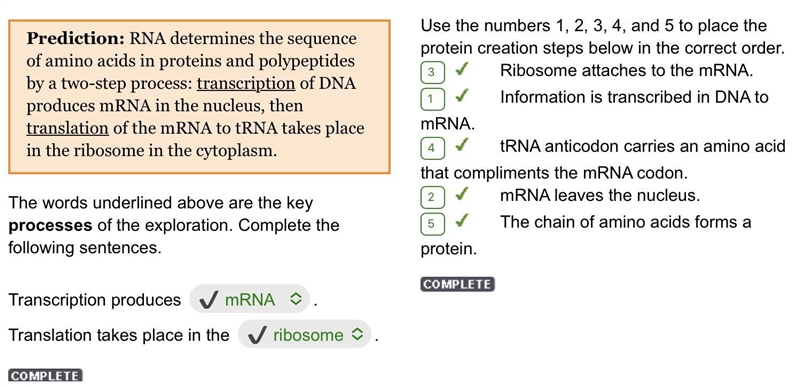Image resolution: width=800 pixels, height=387 pixels.
Task: Click green checkmark beside 'mRNA leaves the nucleus'
Action: coord(461,194)
